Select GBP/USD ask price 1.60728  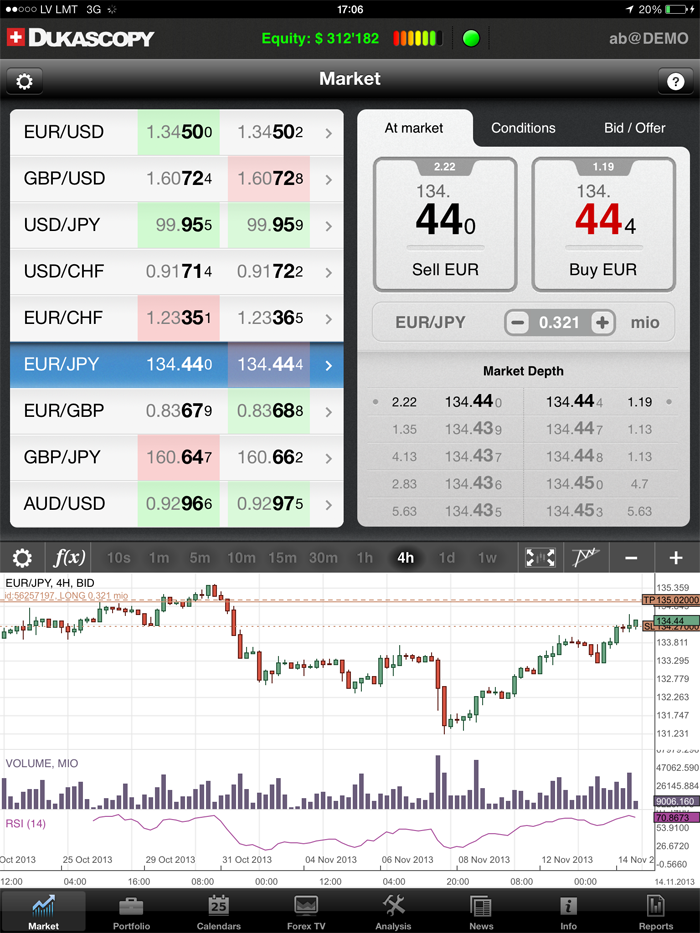tap(269, 179)
